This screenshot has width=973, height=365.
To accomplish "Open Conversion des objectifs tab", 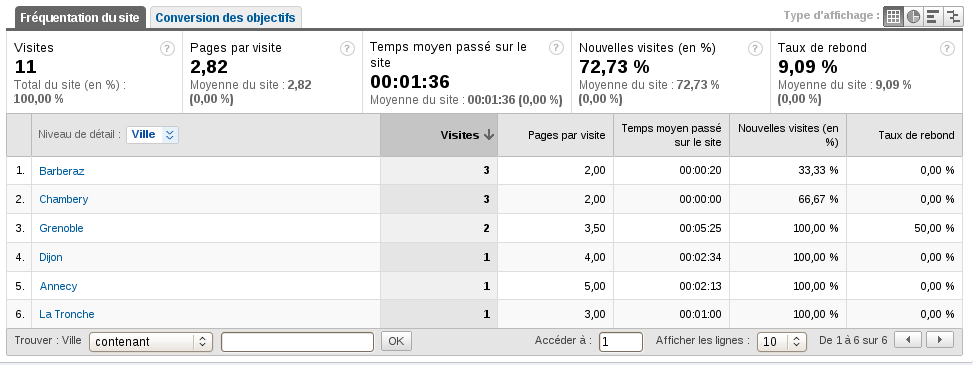I will (x=225, y=17).
